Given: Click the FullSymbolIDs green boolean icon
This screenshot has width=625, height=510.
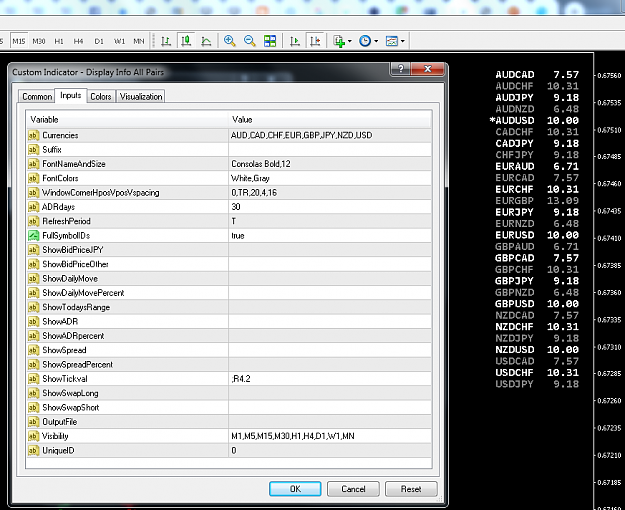Looking at the screenshot, I should coord(33,236).
